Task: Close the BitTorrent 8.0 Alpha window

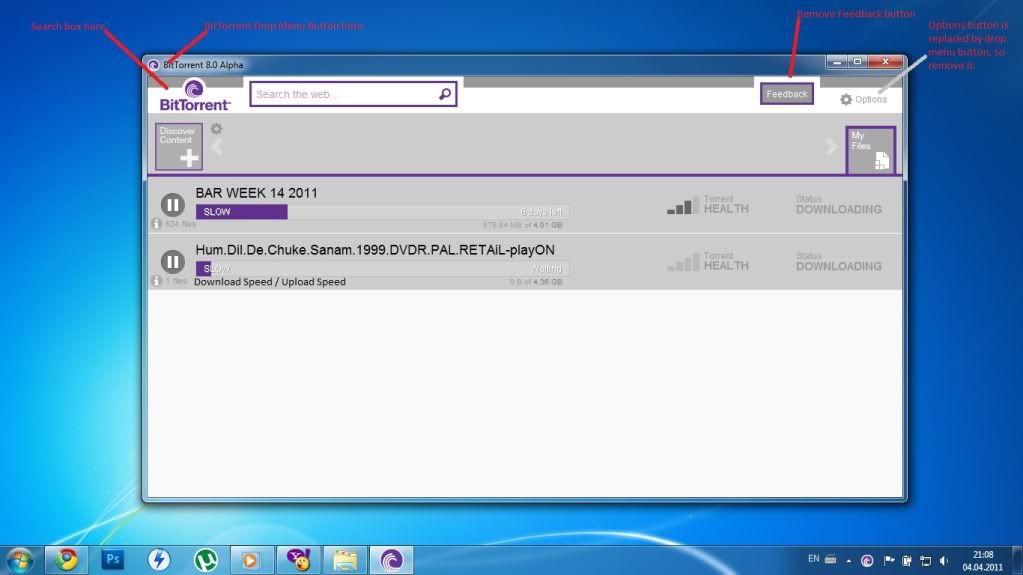Action: [885, 62]
